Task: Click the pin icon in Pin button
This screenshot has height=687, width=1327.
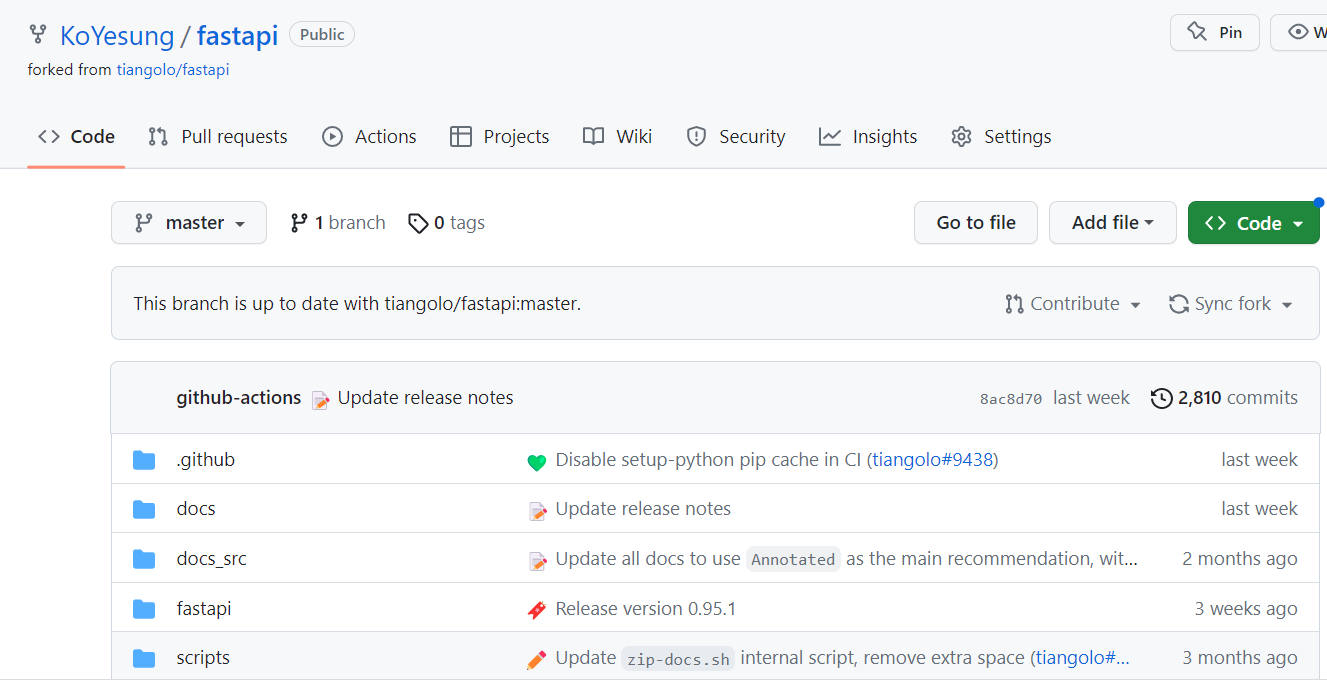Action: tap(1196, 32)
